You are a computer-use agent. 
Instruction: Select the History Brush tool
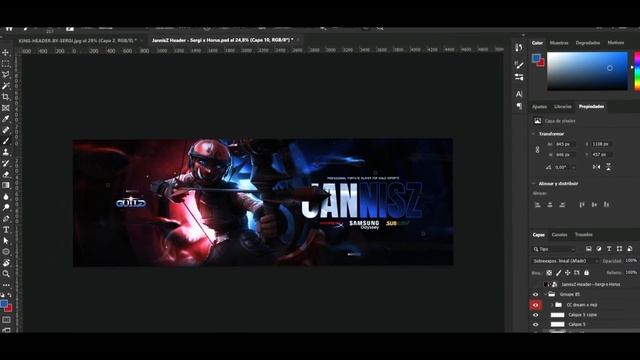pyautogui.click(x=6, y=163)
